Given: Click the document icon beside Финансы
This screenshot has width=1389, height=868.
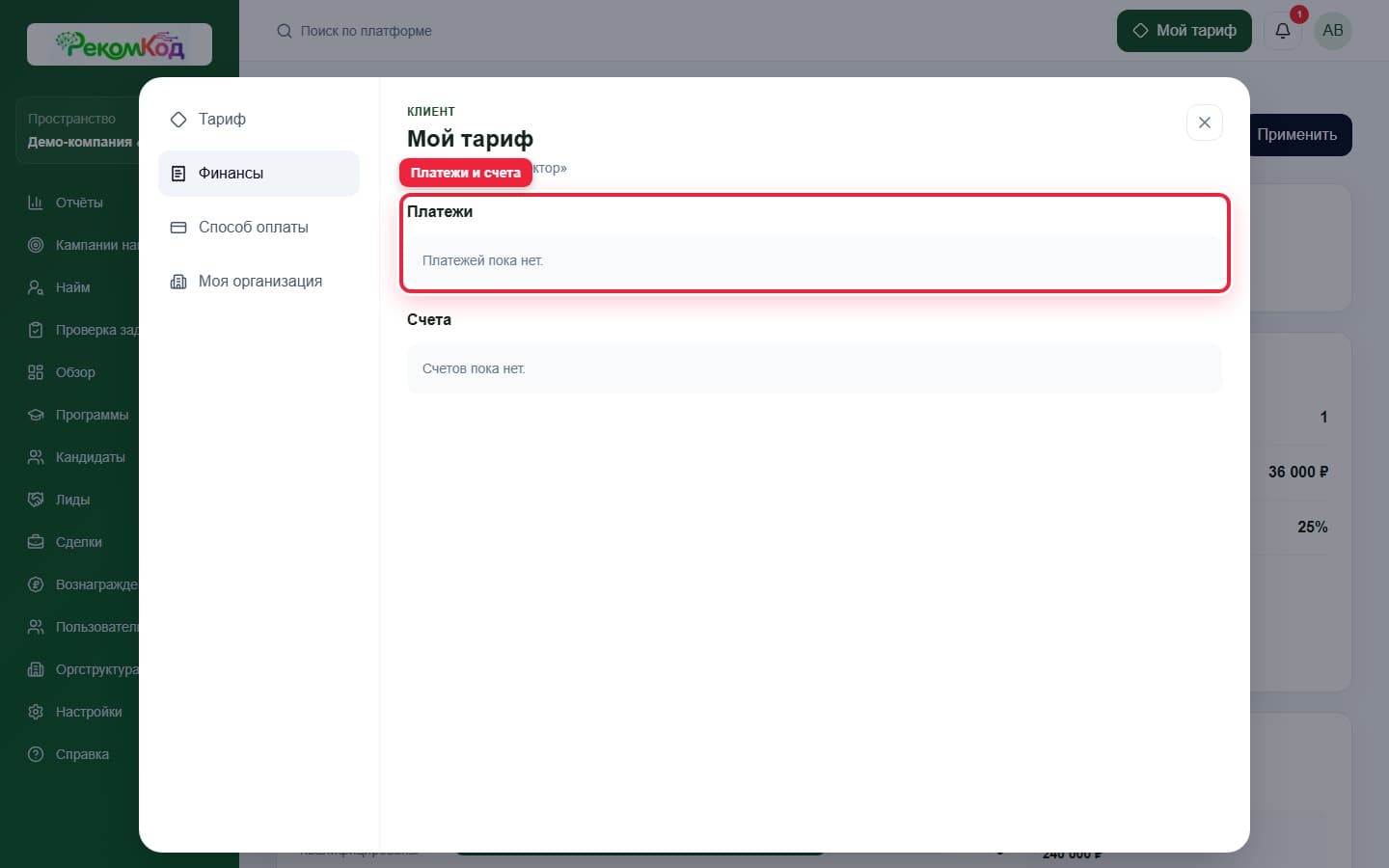Looking at the screenshot, I should (178, 174).
